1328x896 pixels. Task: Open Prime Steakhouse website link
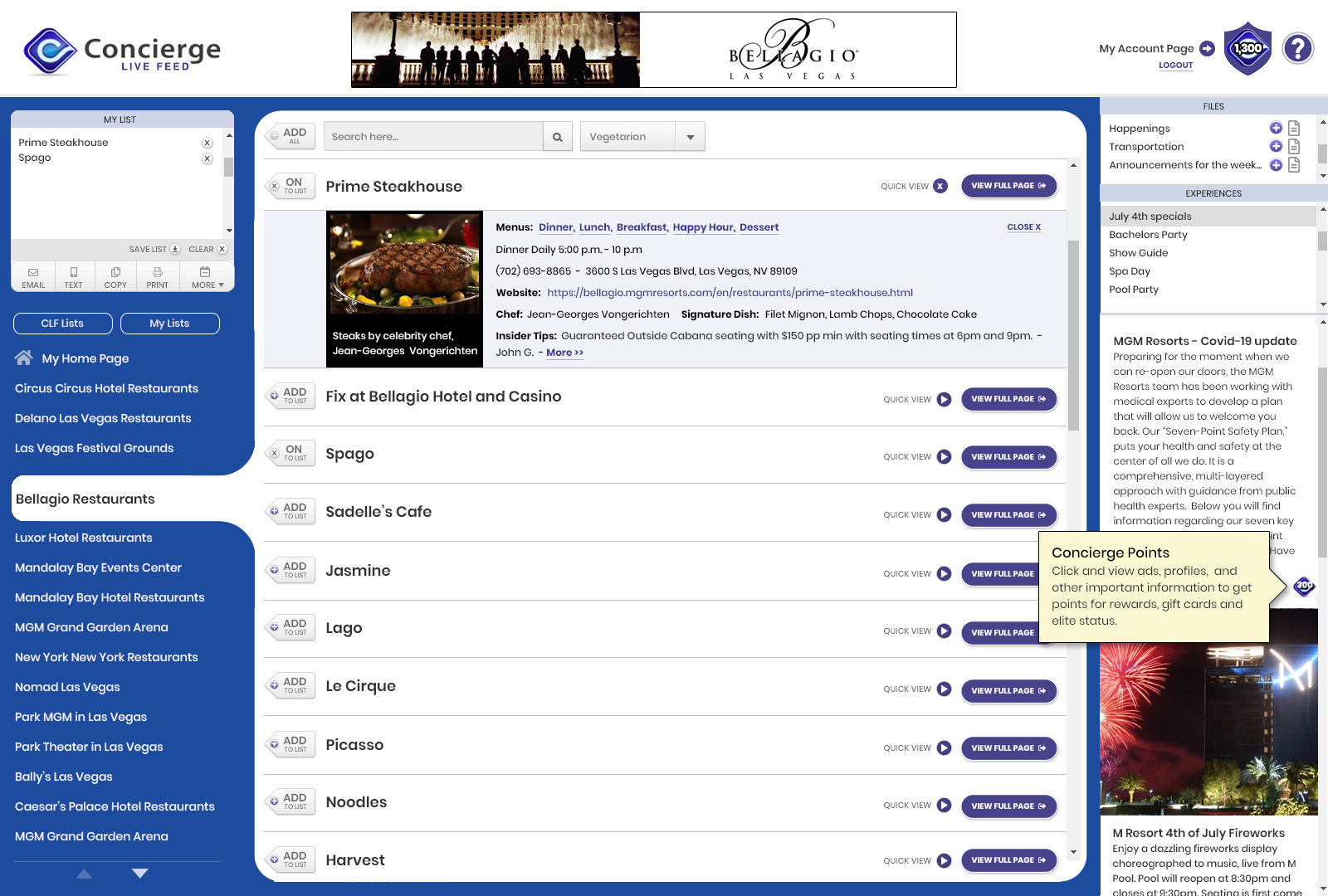click(x=730, y=293)
